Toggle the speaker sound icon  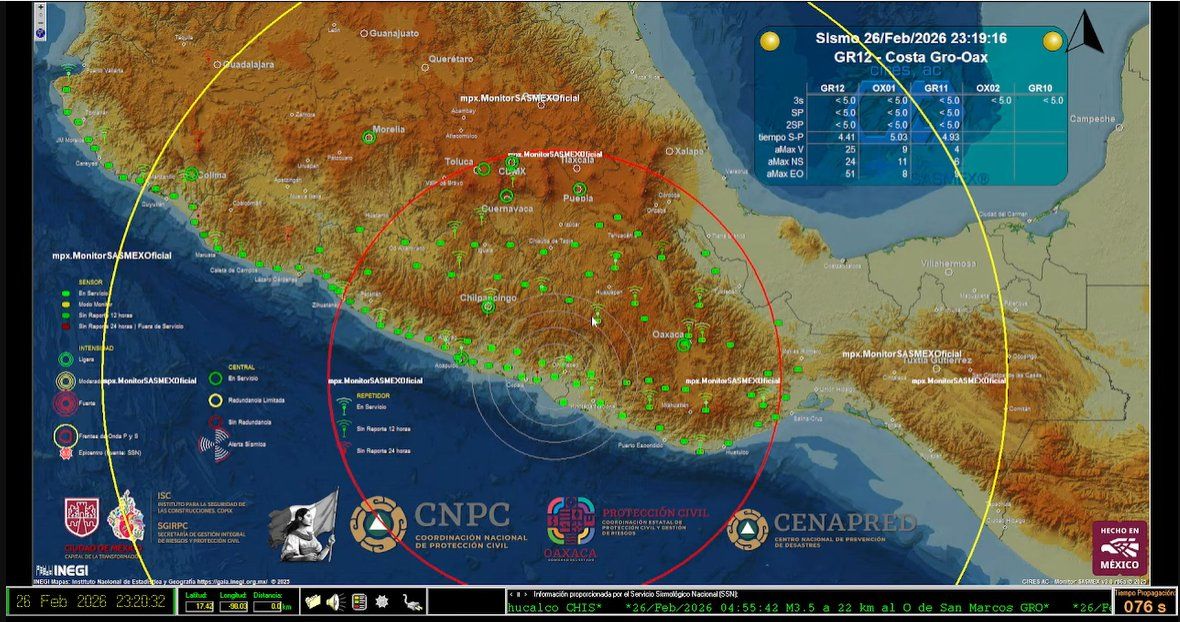pos(336,602)
